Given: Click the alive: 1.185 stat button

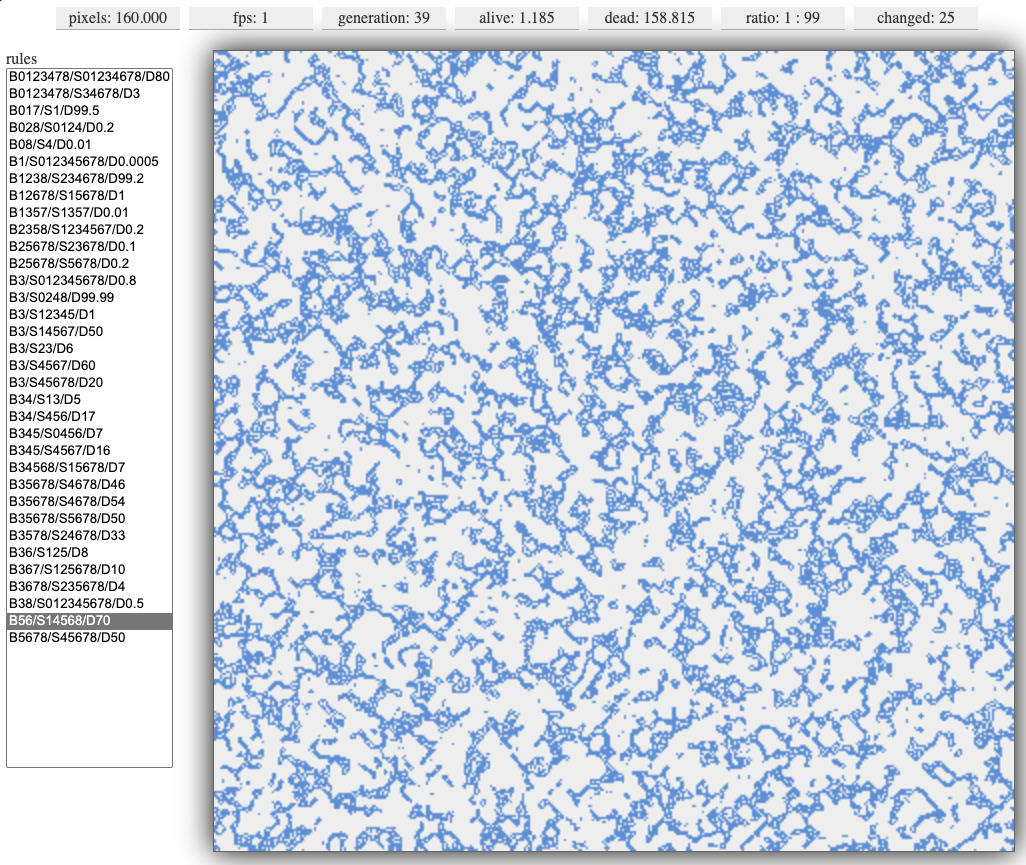Looking at the screenshot, I should pyautogui.click(x=516, y=18).
